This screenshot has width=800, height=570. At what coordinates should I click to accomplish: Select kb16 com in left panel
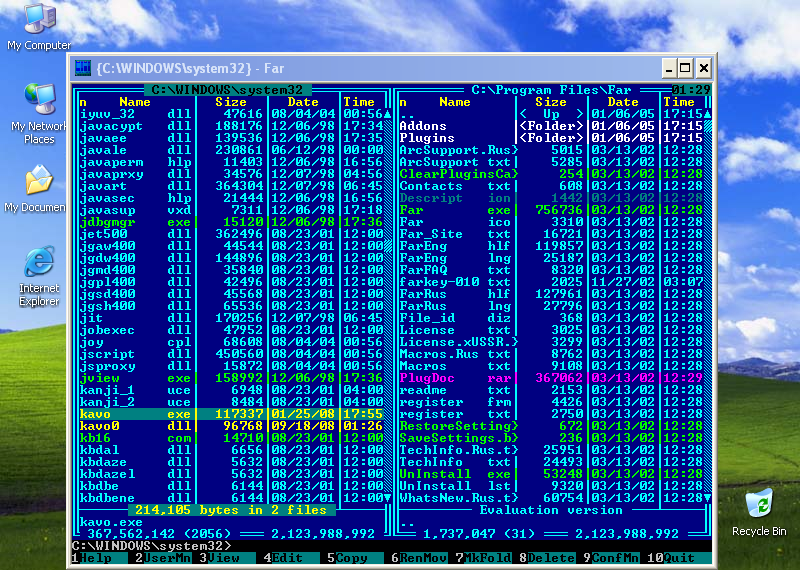click(231, 438)
